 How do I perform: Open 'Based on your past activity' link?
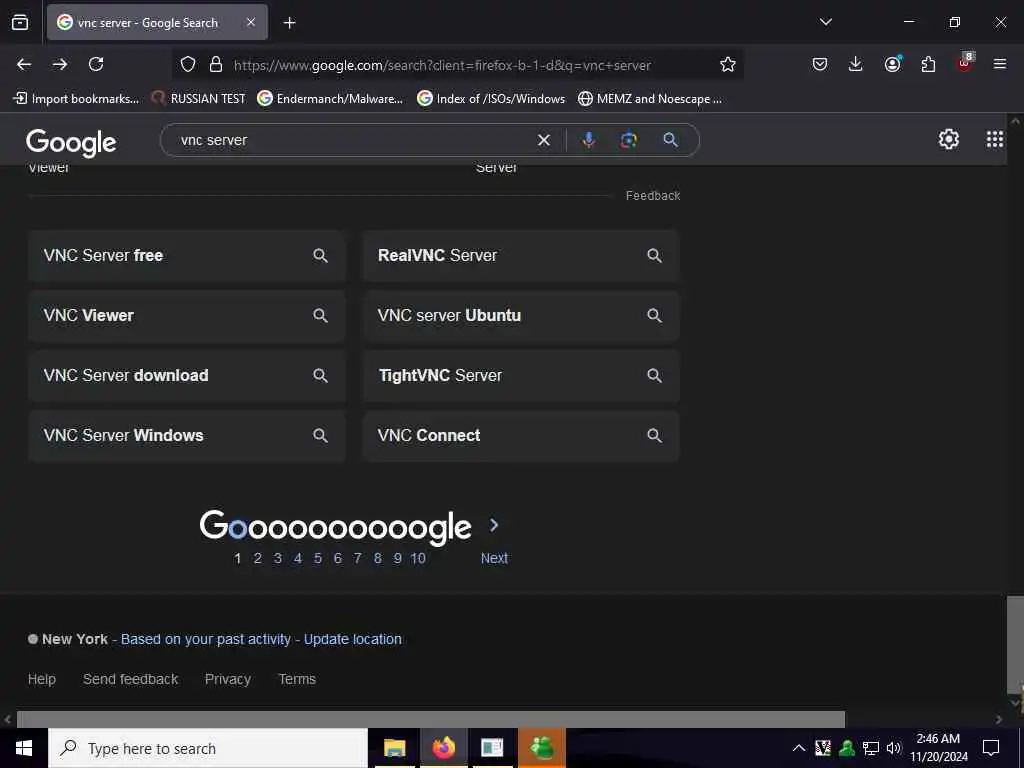(x=206, y=639)
